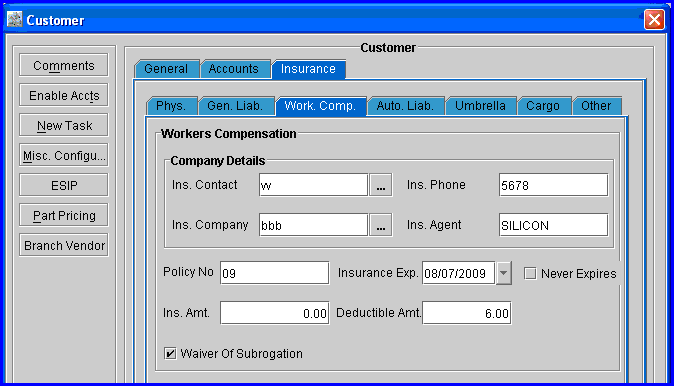Browse Ins. Company with ellipsis button
The width and height of the screenshot is (674, 386).
[x=381, y=225]
